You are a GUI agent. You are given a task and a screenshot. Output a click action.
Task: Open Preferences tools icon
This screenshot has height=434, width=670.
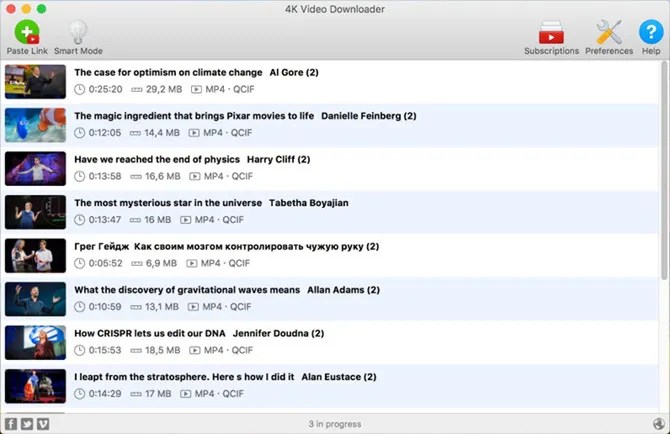[608, 32]
